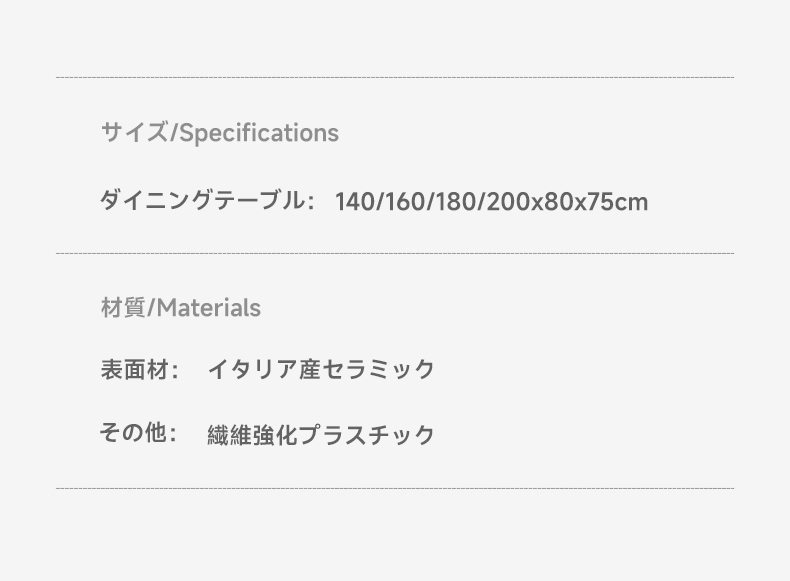Click the プラスチック word in the other material

(x=366, y=435)
